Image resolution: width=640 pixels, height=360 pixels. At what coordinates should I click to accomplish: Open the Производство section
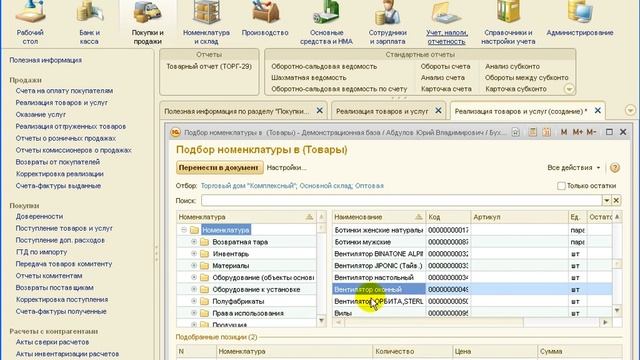[265, 18]
